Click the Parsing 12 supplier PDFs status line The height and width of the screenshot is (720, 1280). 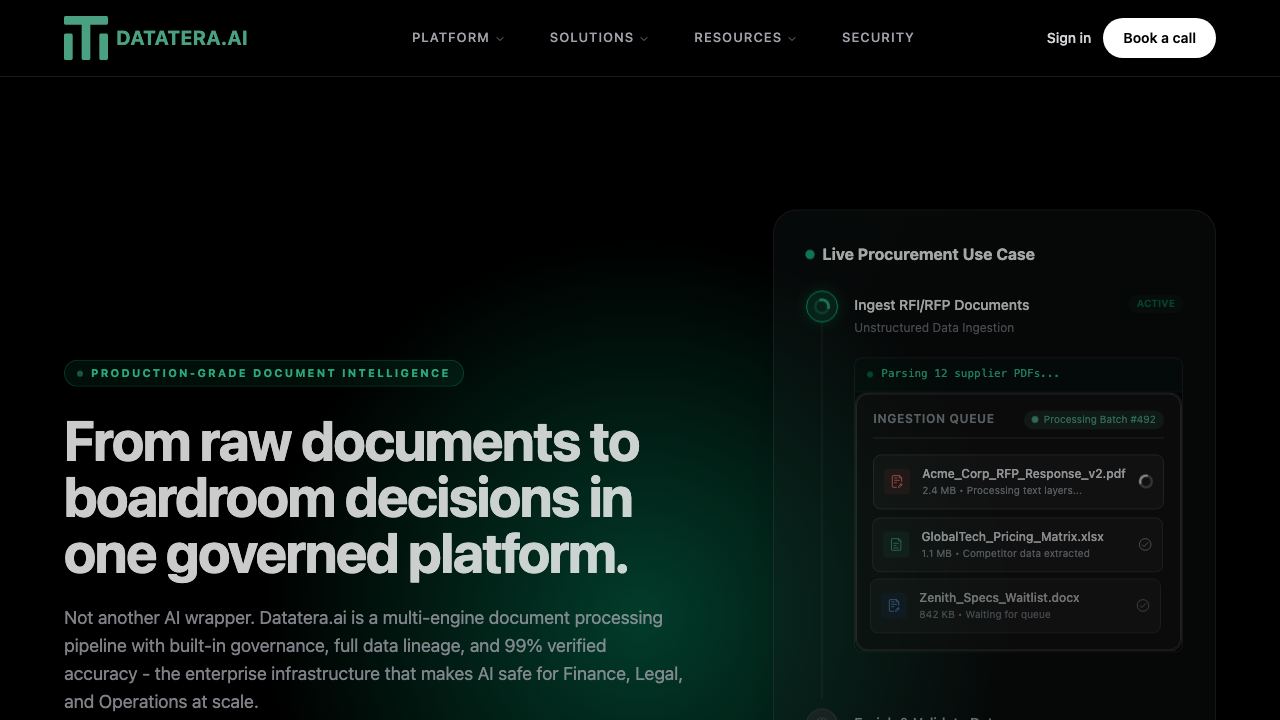pyautogui.click(x=970, y=373)
